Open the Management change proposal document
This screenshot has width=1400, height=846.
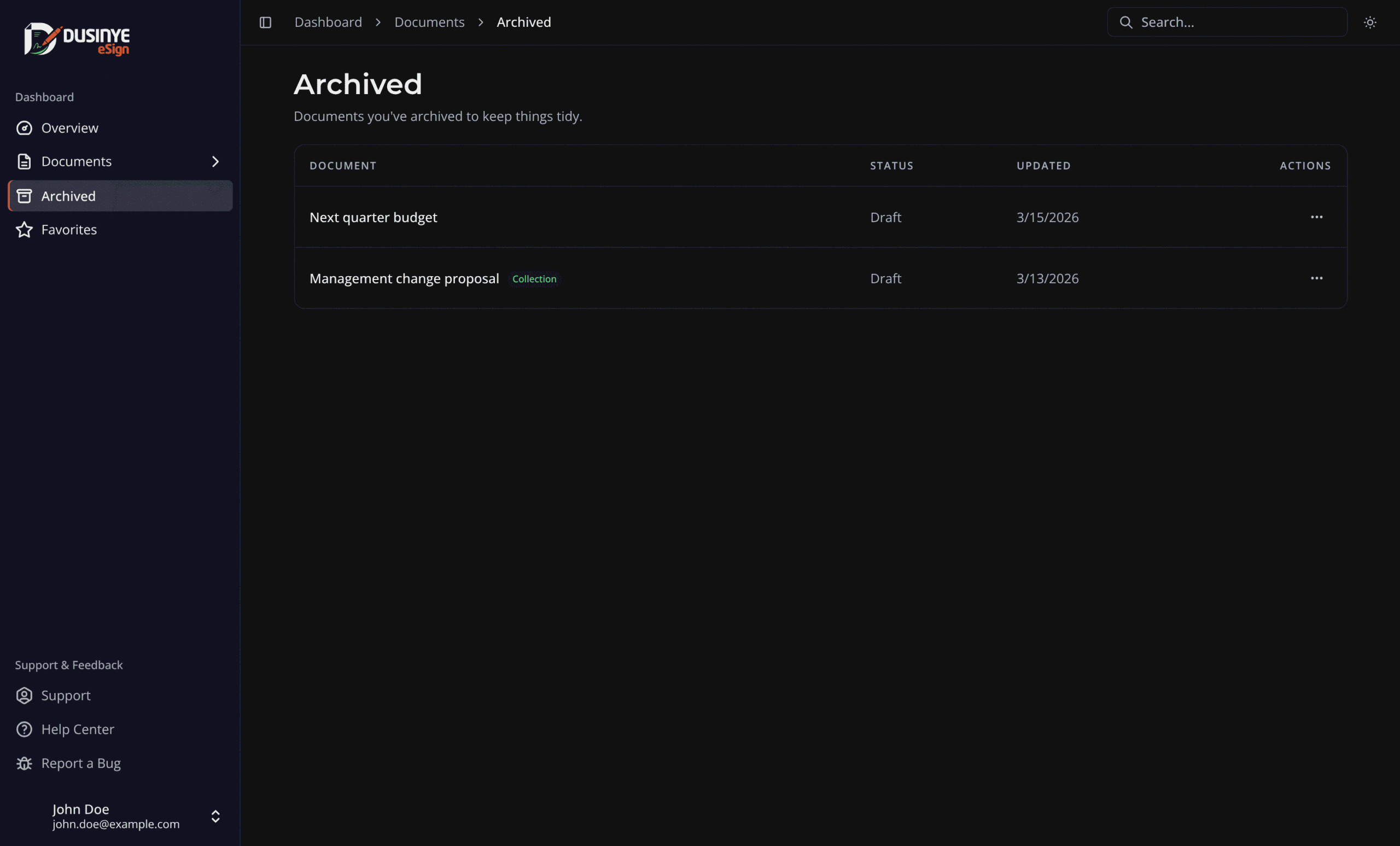(404, 278)
